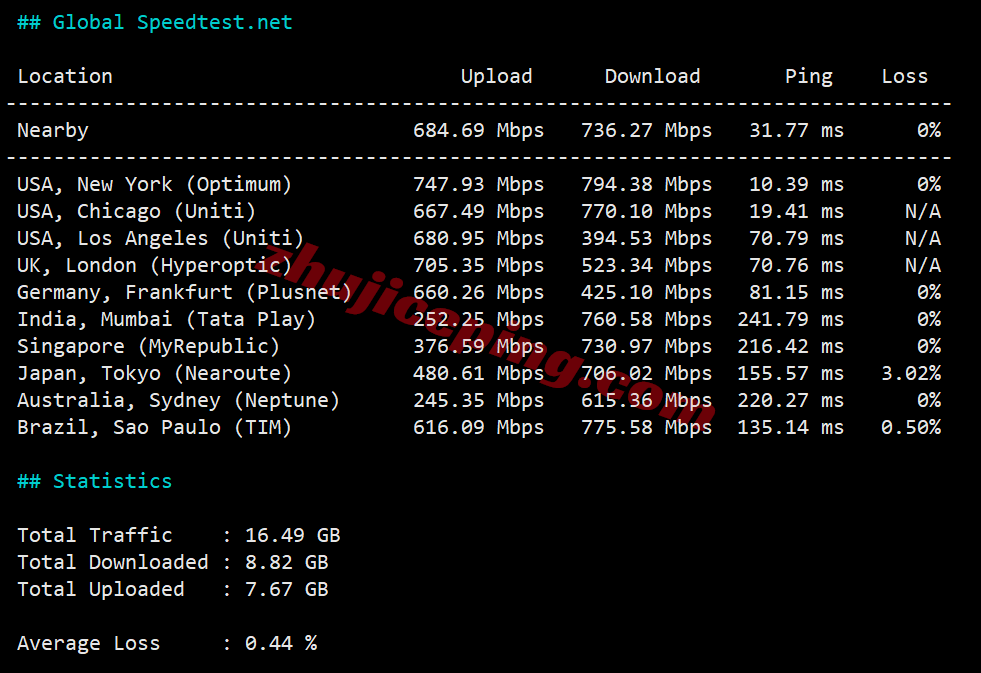Image resolution: width=981 pixels, height=673 pixels.
Task: Select Los Angeles download '394.53 Mbps'
Action: [x=646, y=238]
